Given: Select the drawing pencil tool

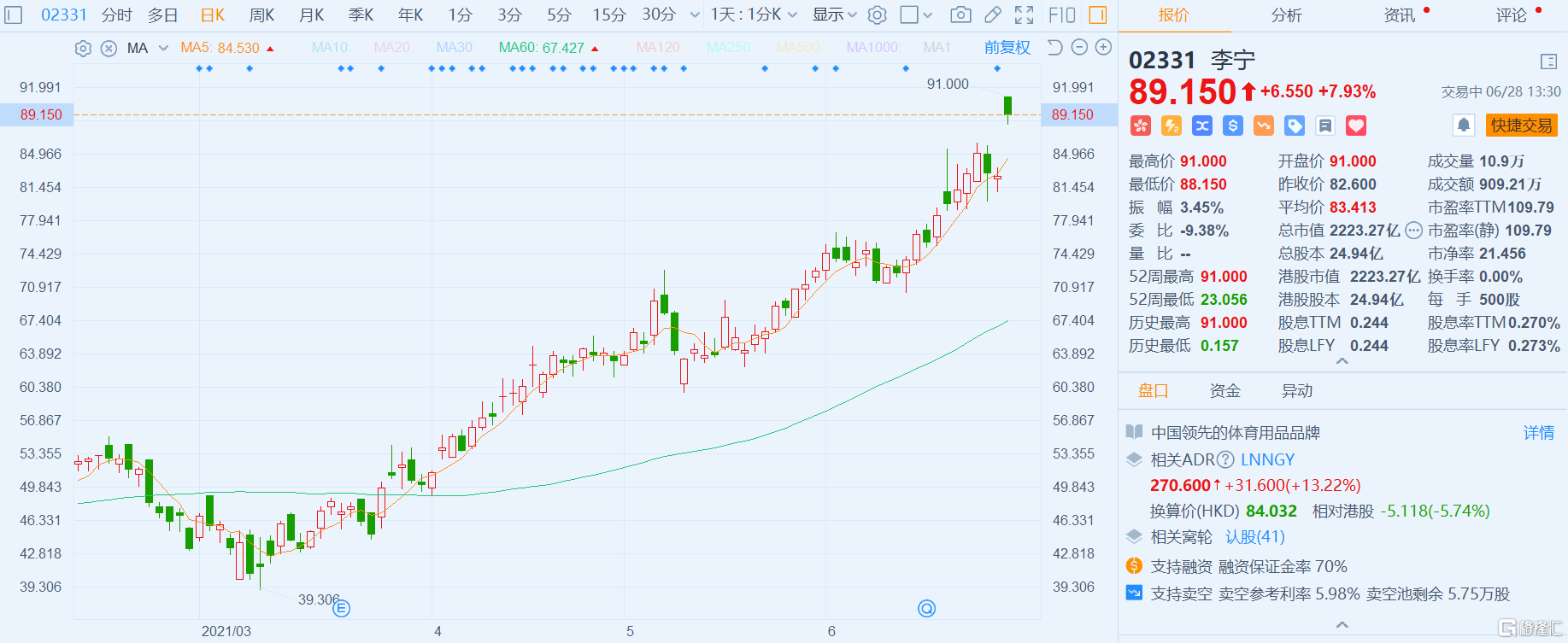Looking at the screenshot, I should coord(992,15).
